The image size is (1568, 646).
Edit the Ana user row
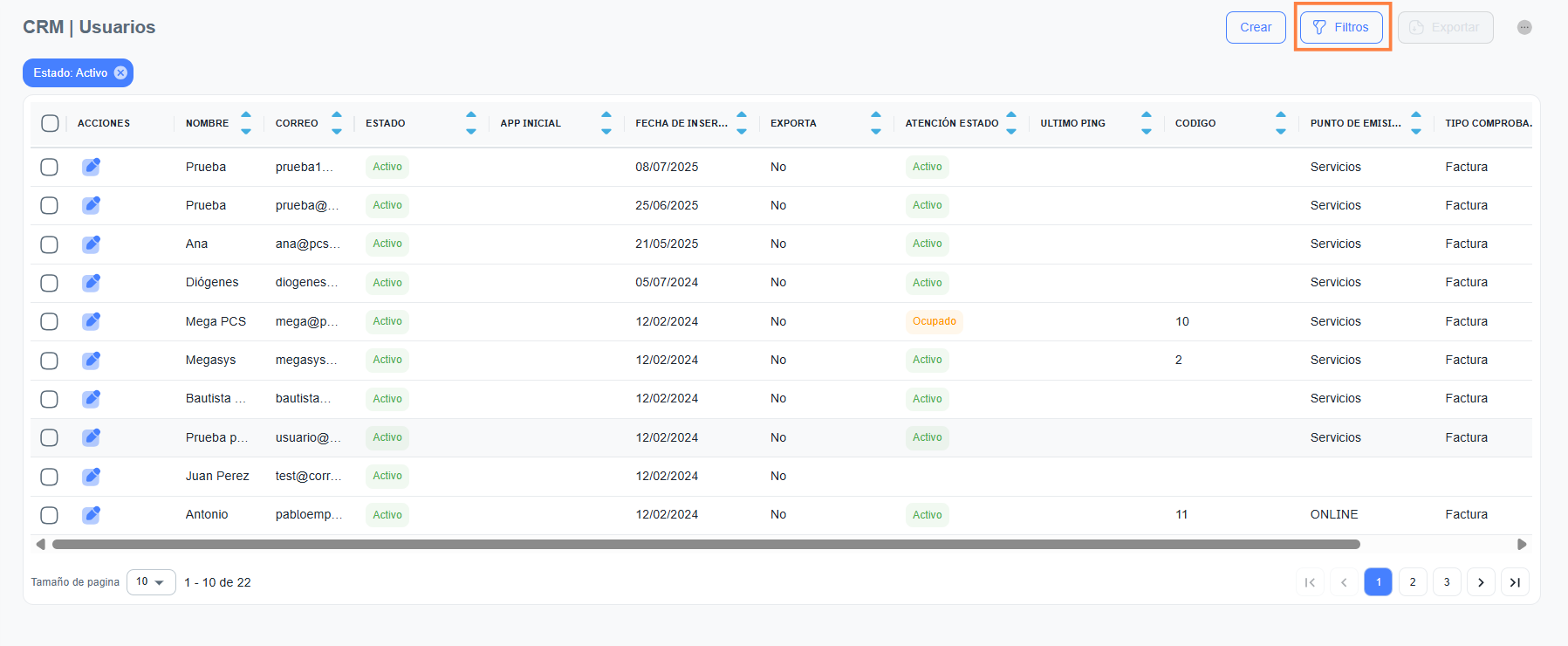tap(91, 244)
